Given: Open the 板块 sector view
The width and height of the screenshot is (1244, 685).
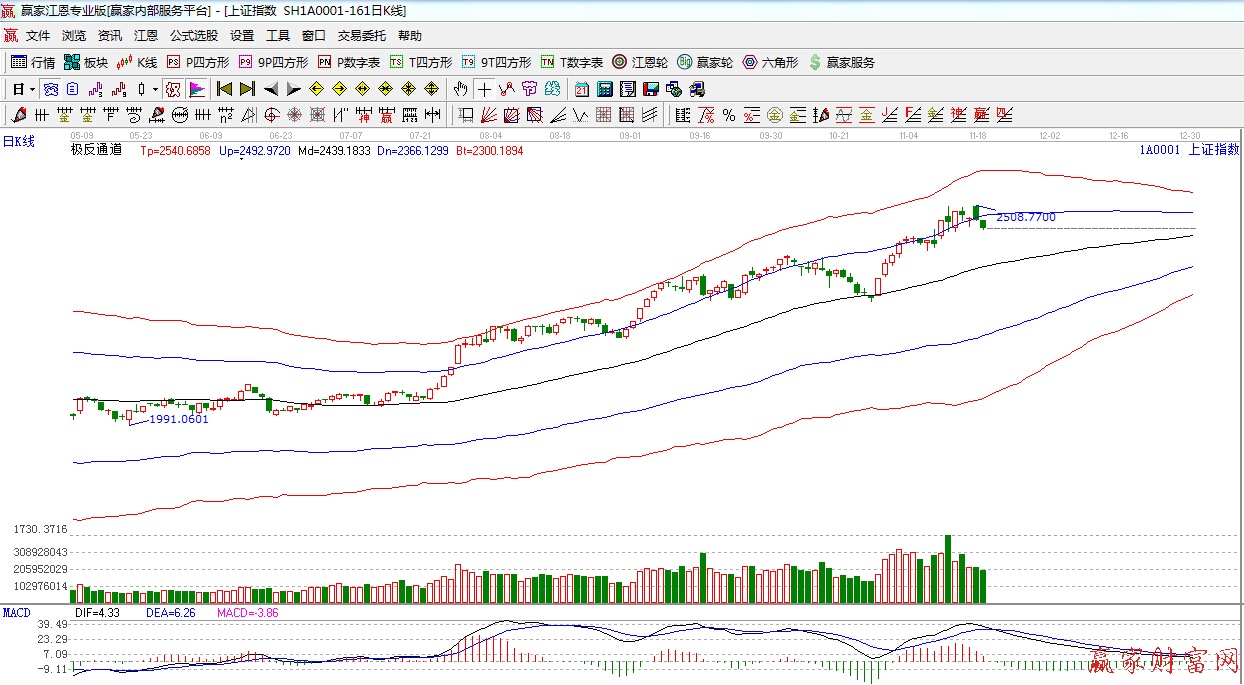Looking at the screenshot, I should 86,62.
